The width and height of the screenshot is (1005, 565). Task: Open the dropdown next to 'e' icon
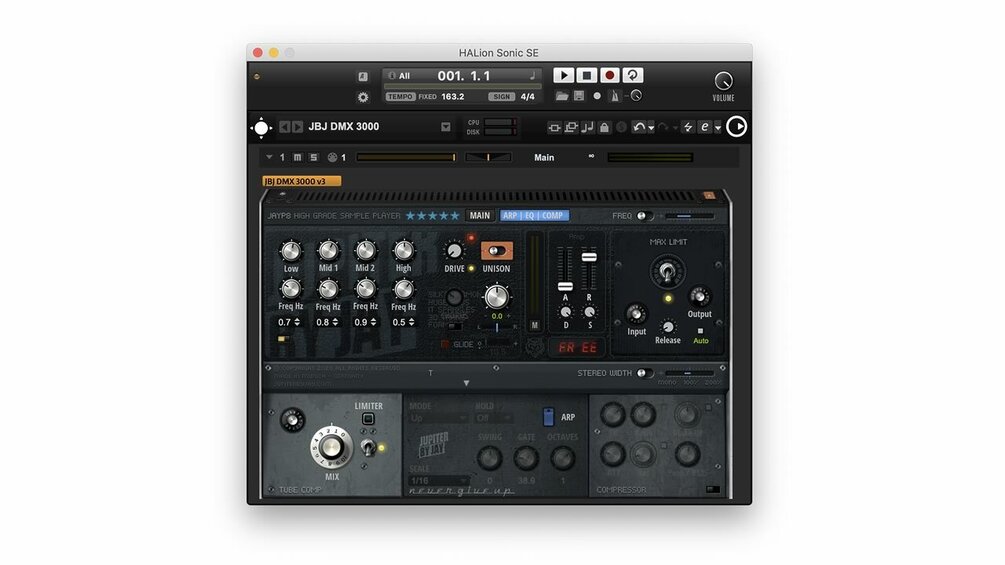(718, 127)
